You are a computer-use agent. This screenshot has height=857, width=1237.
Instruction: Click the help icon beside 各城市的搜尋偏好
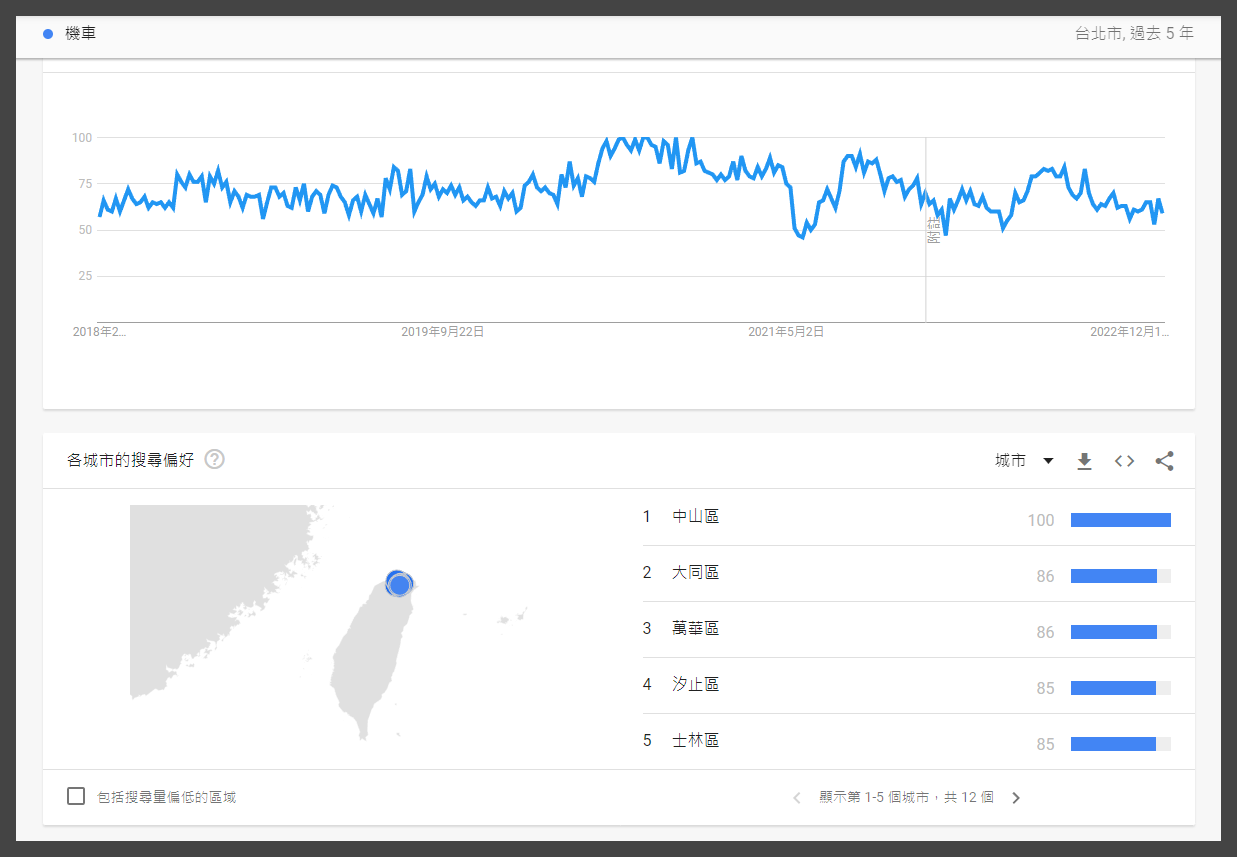[215, 460]
